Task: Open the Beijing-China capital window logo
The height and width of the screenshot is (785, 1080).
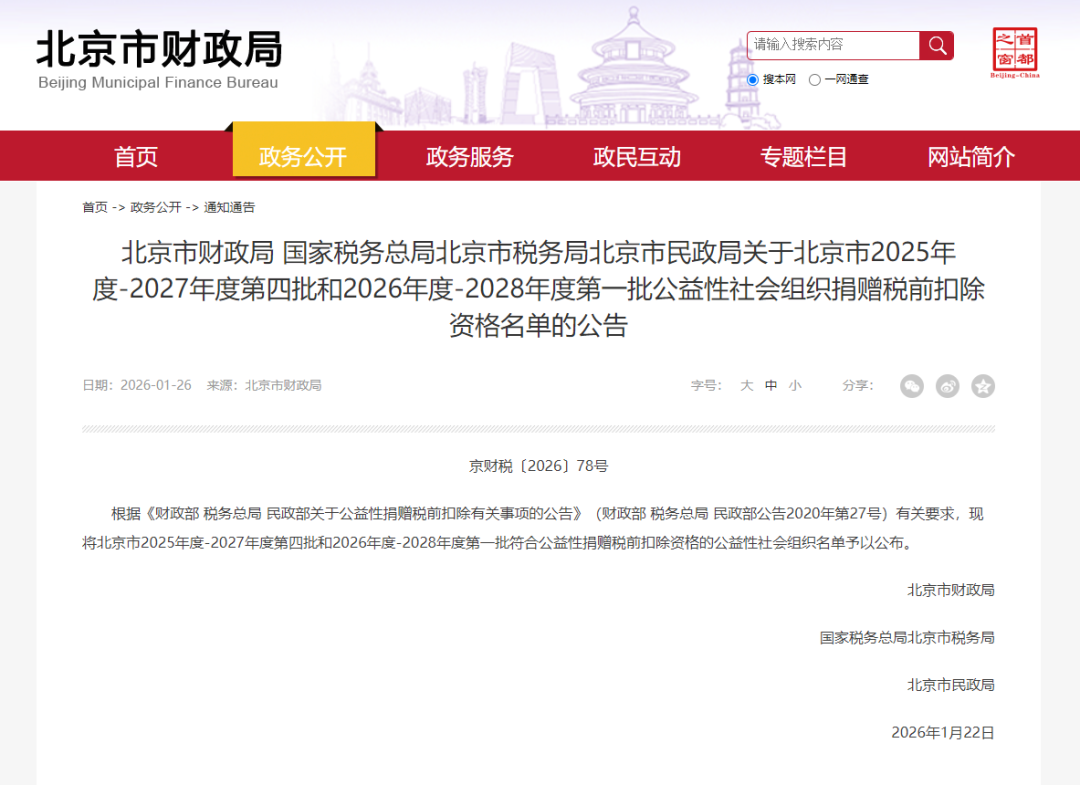Action: pos(1015,52)
